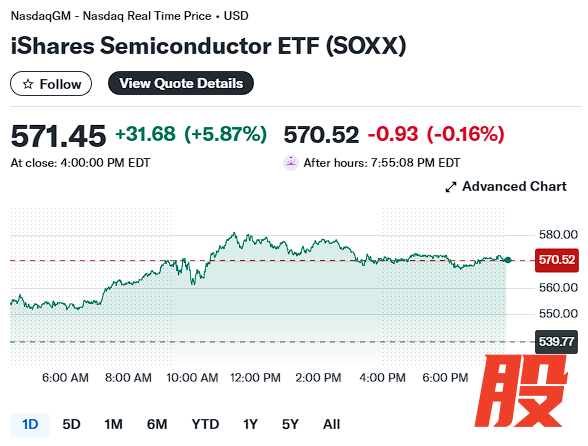The width and height of the screenshot is (588, 446).
Task: Switch chart to 1M range
Action: click(x=113, y=424)
